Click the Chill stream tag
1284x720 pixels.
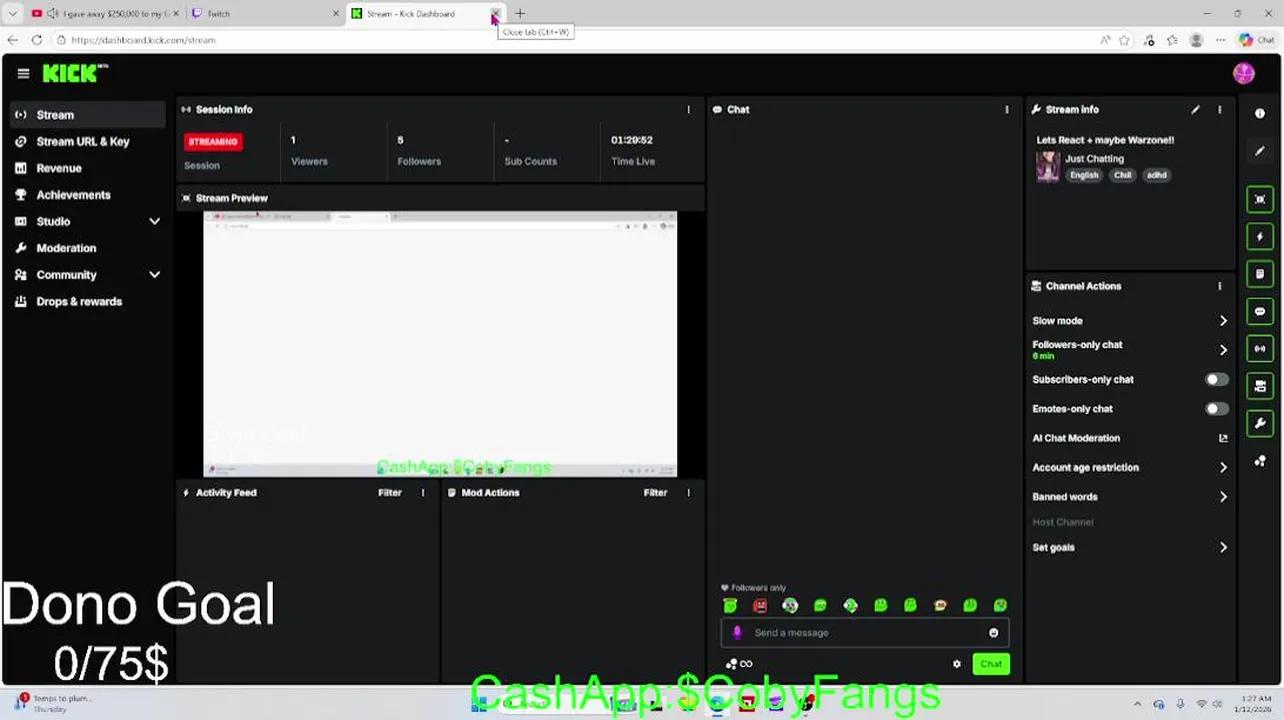pos(1122,175)
